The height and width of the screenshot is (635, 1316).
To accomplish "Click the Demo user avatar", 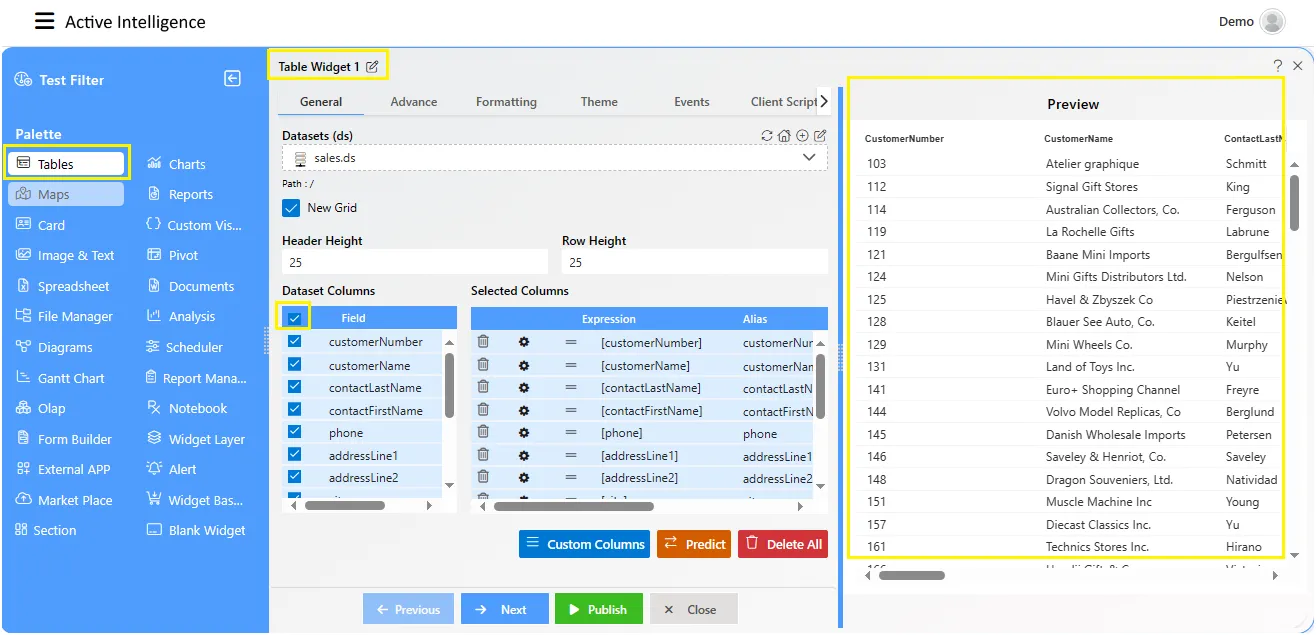I will pyautogui.click(x=1272, y=22).
